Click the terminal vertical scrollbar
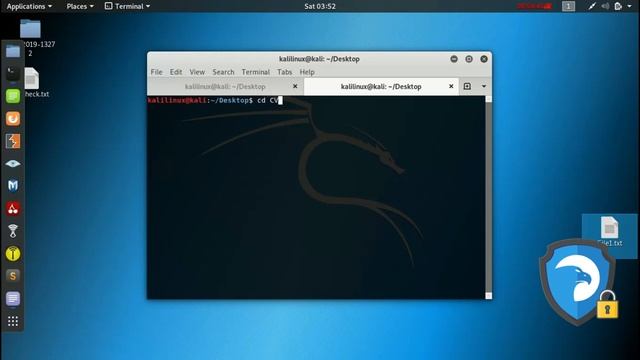Screen dimensions: 640x360 point(489,198)
